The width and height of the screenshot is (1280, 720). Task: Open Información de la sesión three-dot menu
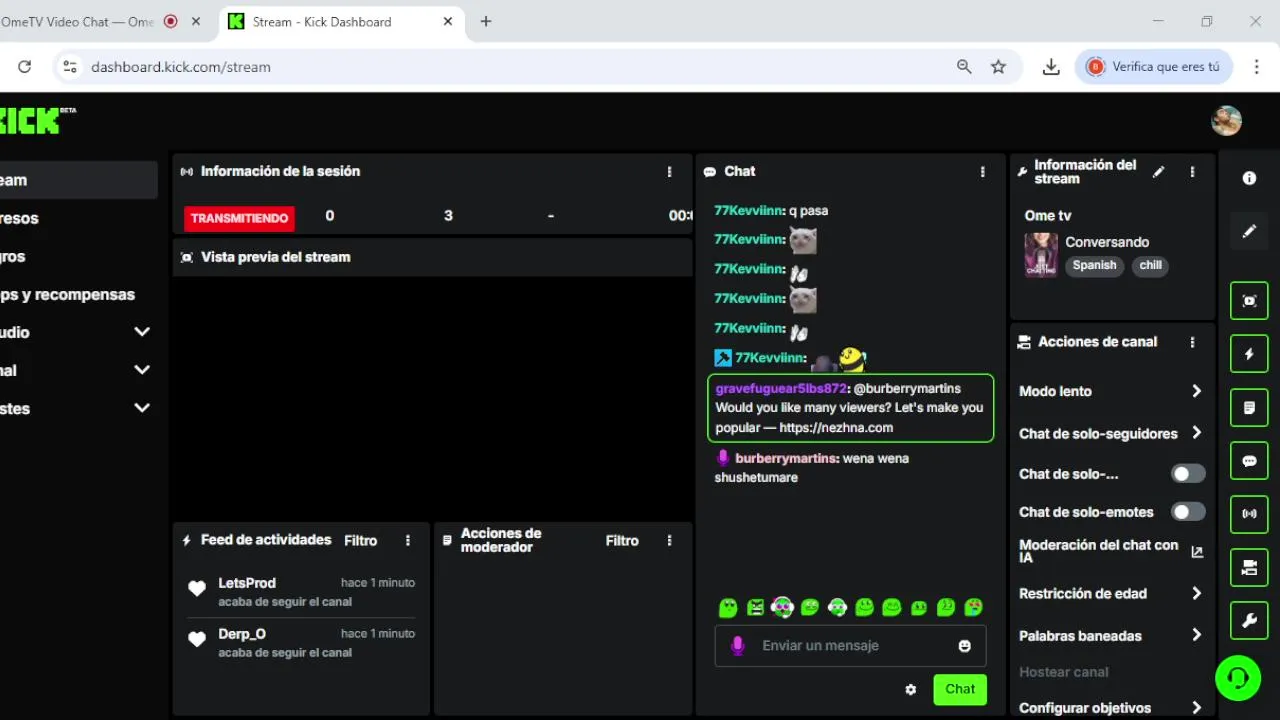[669, 172]
